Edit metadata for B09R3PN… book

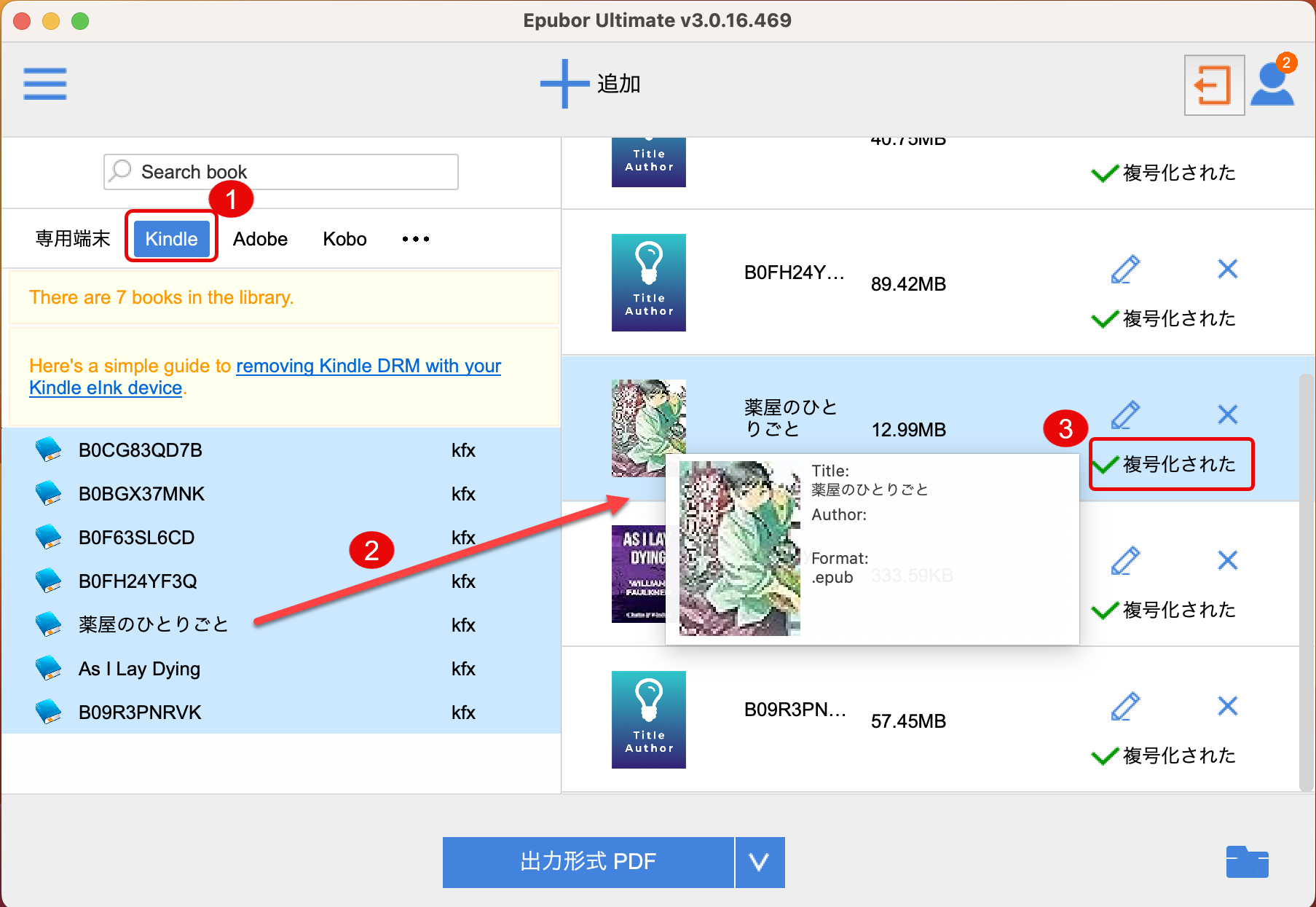(x=1125, y=707)
